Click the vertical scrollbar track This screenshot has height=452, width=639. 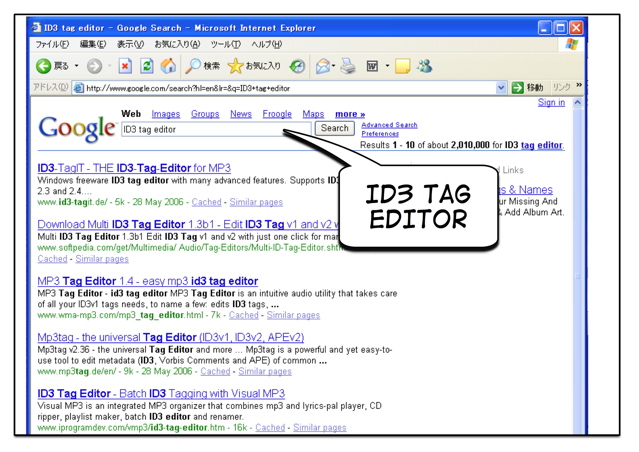[577, 271]
